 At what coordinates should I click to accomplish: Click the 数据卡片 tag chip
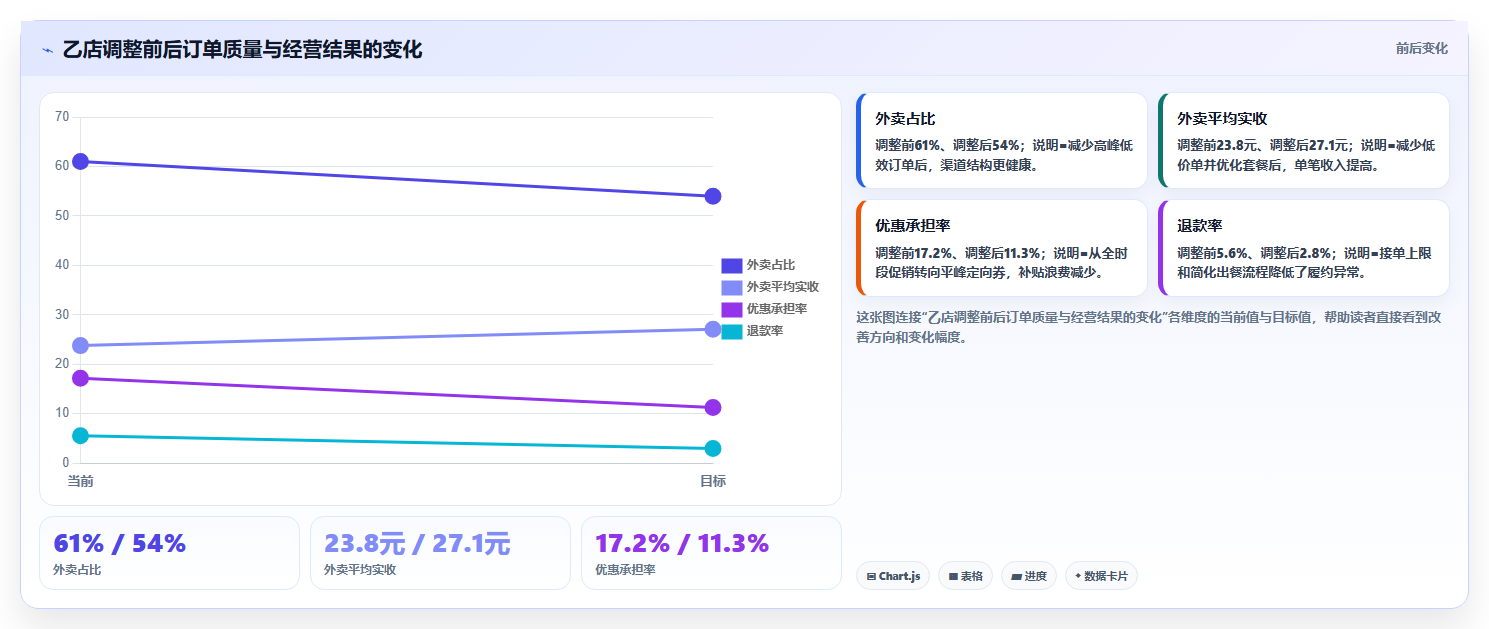[x=1101, y=576]
